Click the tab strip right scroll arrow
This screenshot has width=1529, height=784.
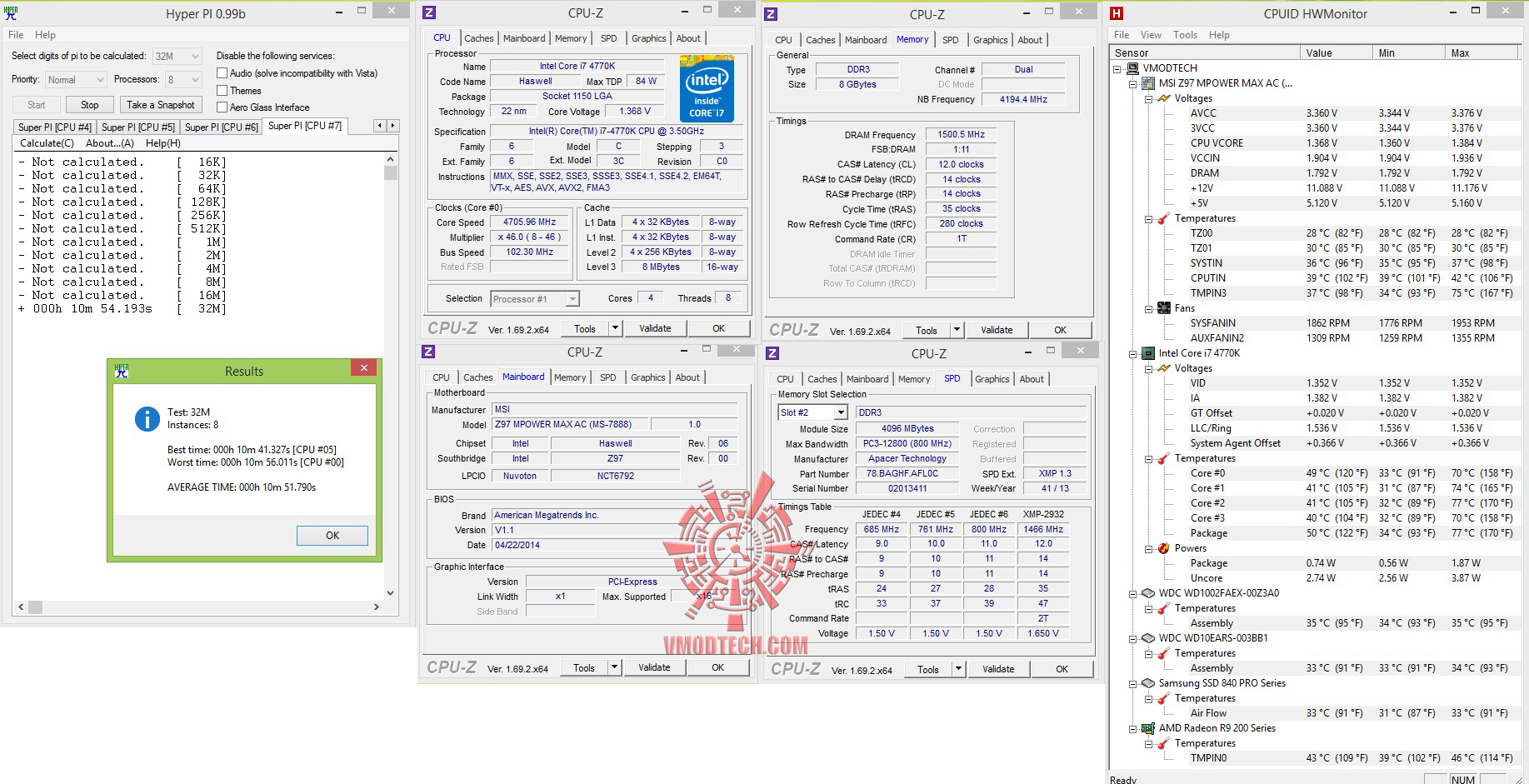pyautogui.click(x=392, y=126)
